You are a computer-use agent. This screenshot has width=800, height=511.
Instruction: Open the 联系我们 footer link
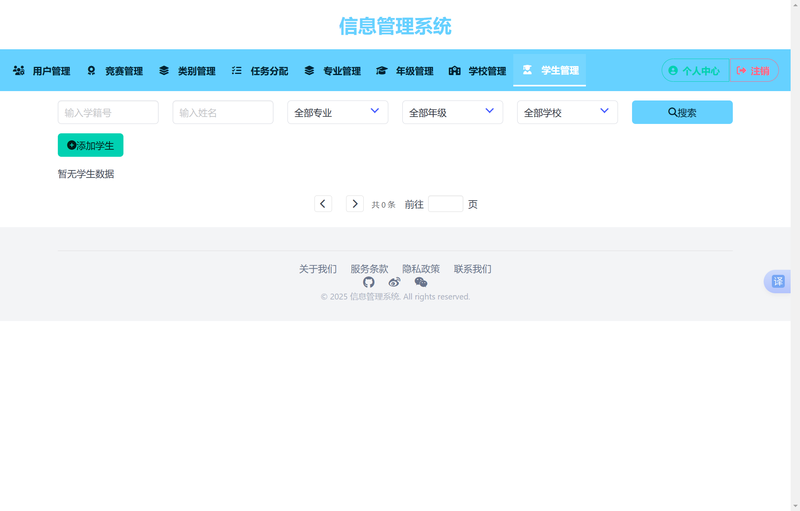click(x=472, y=269)
